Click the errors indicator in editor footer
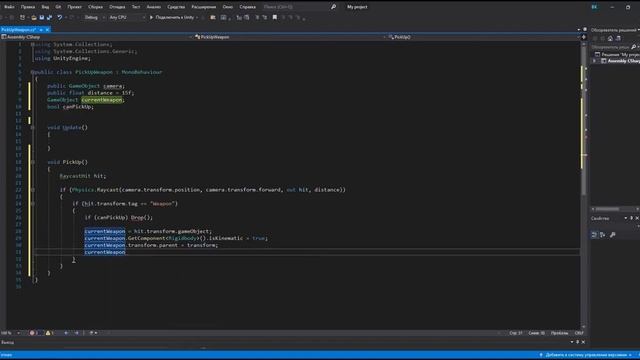 tap(34, 333)
